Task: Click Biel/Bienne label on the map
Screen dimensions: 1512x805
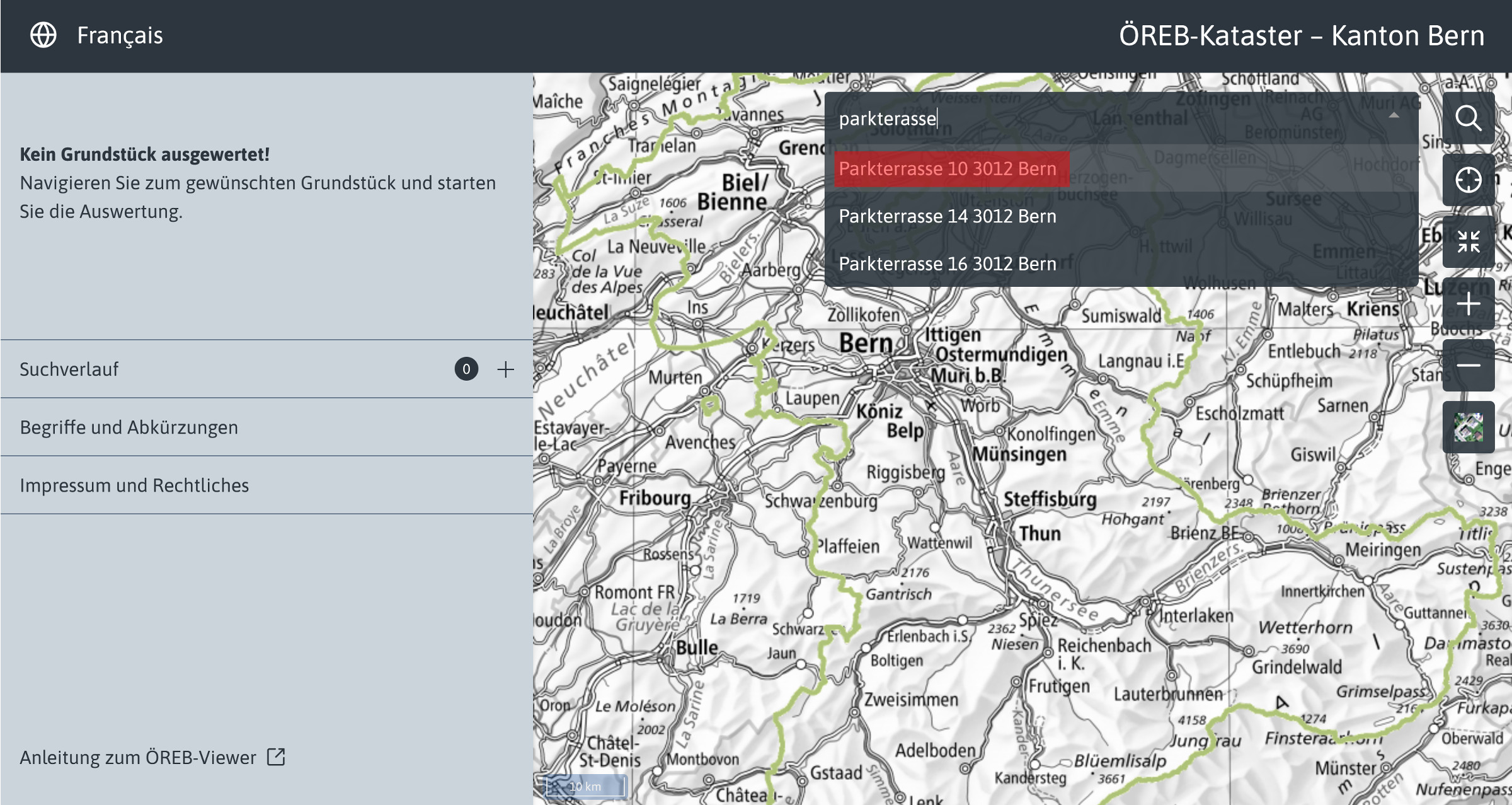Action: pyautogui.click(x=734, y=192)
